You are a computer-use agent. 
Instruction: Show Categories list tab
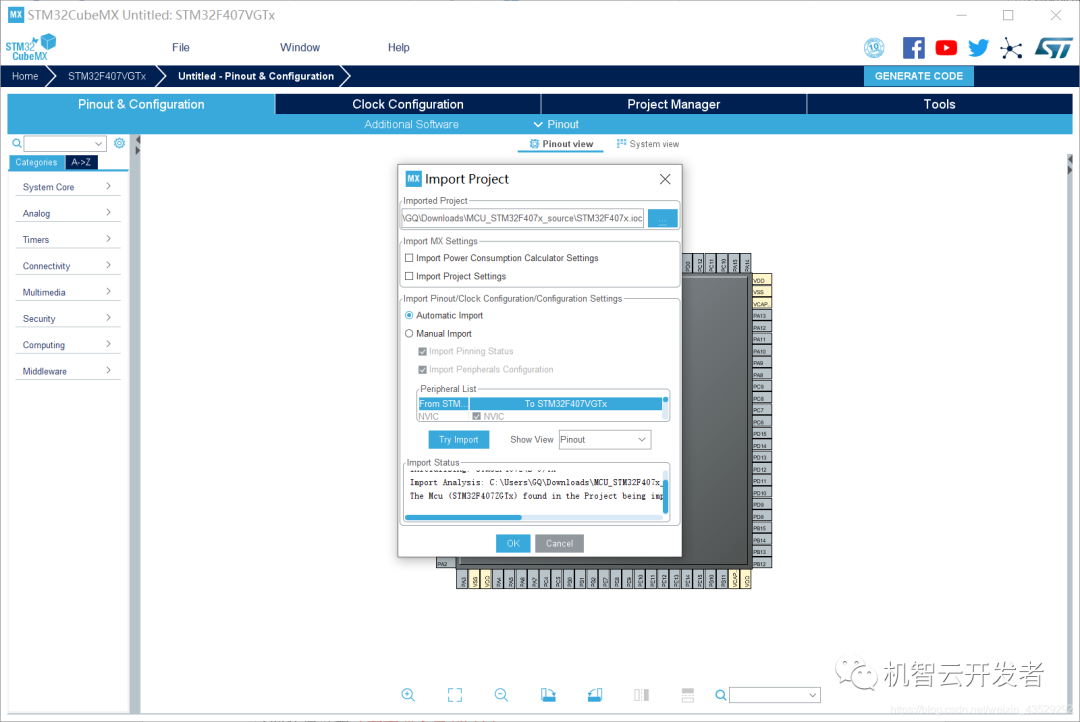tap(37, 163)
